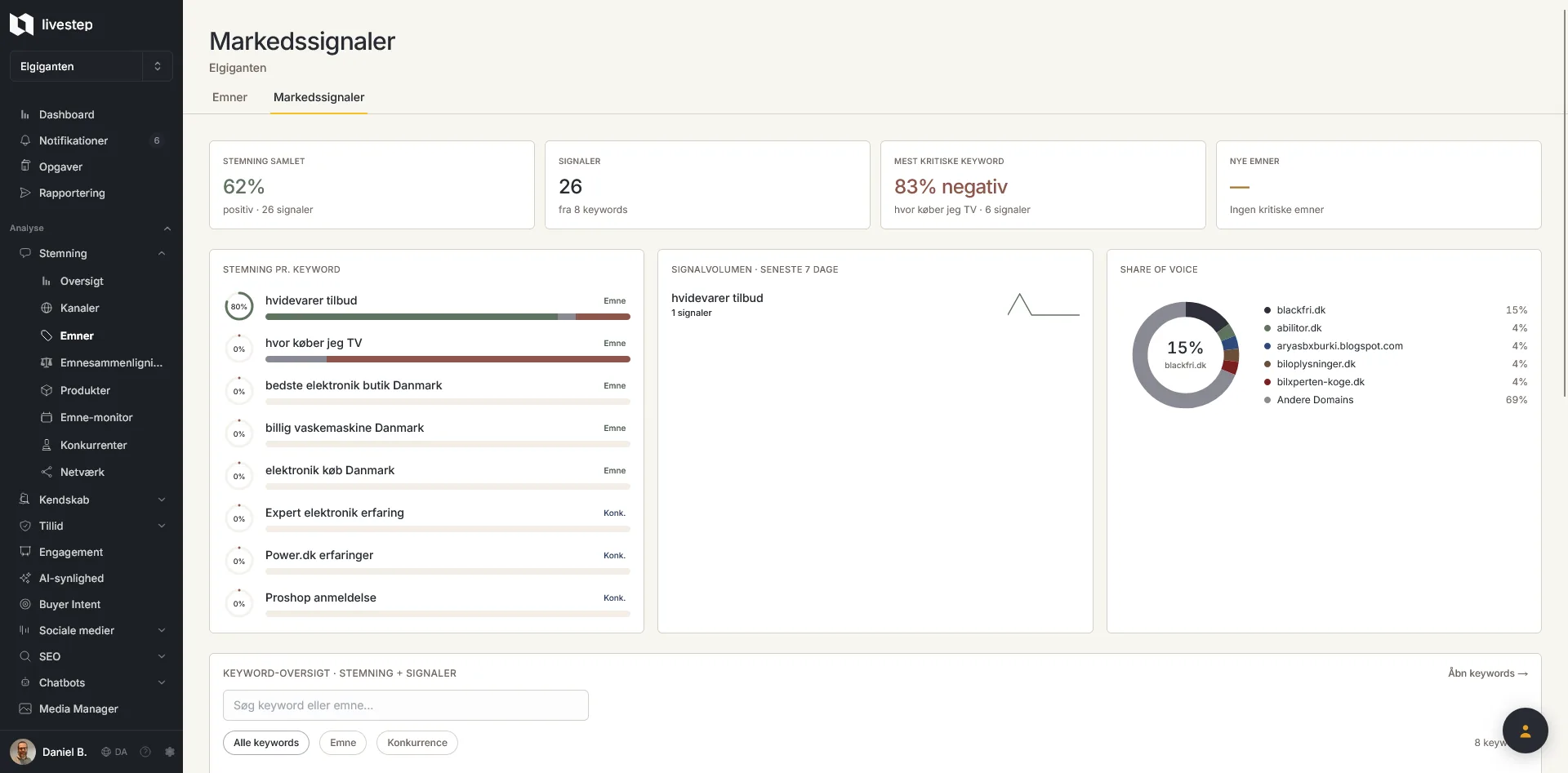Image resolution: width=1568 pixels, height=773 pixels.
Task: Select the Markedssignaler tab
Action: [319, 97]
